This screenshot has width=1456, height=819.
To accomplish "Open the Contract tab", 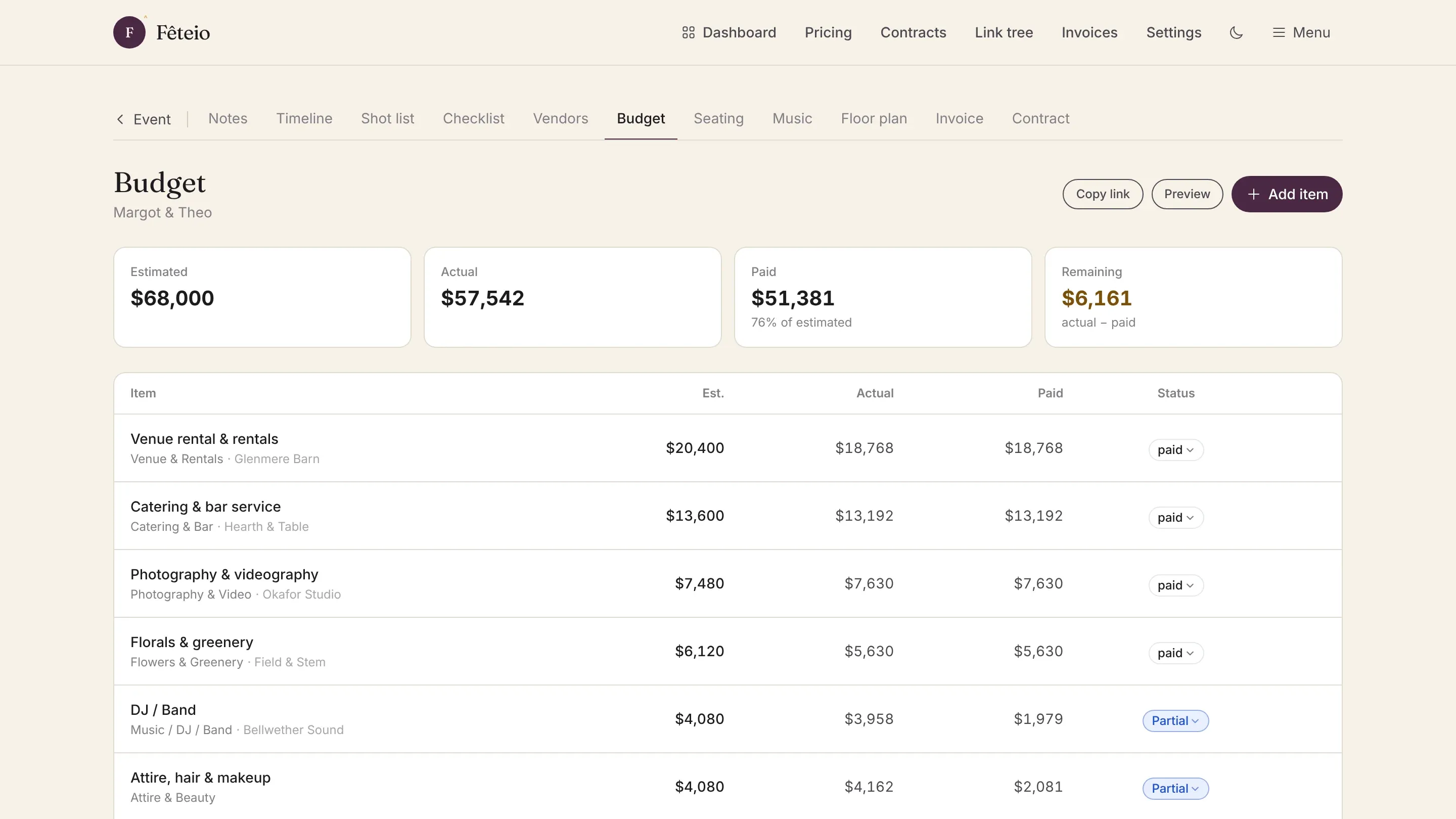I will coord(1040,119).
